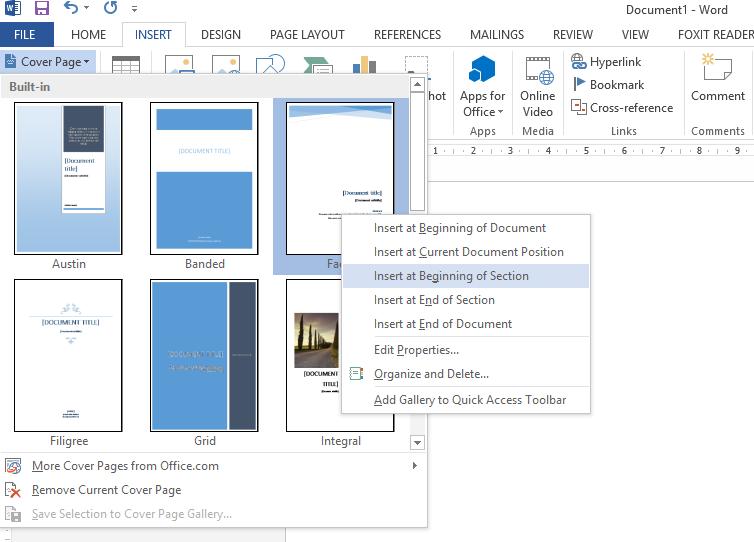Open More Cover Pages from Office.com
The height and width of the screenshot is (542, 754).
(214, 466)
